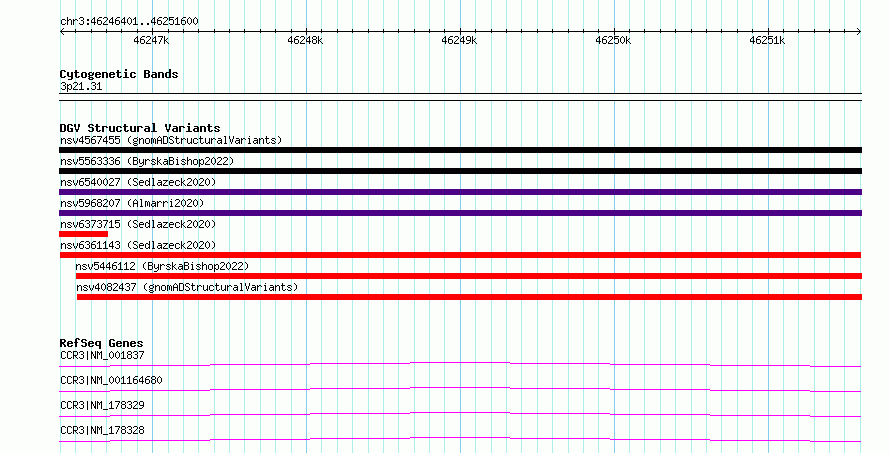Select the short red bar under nsv6373715

click(x=83, y=234)
